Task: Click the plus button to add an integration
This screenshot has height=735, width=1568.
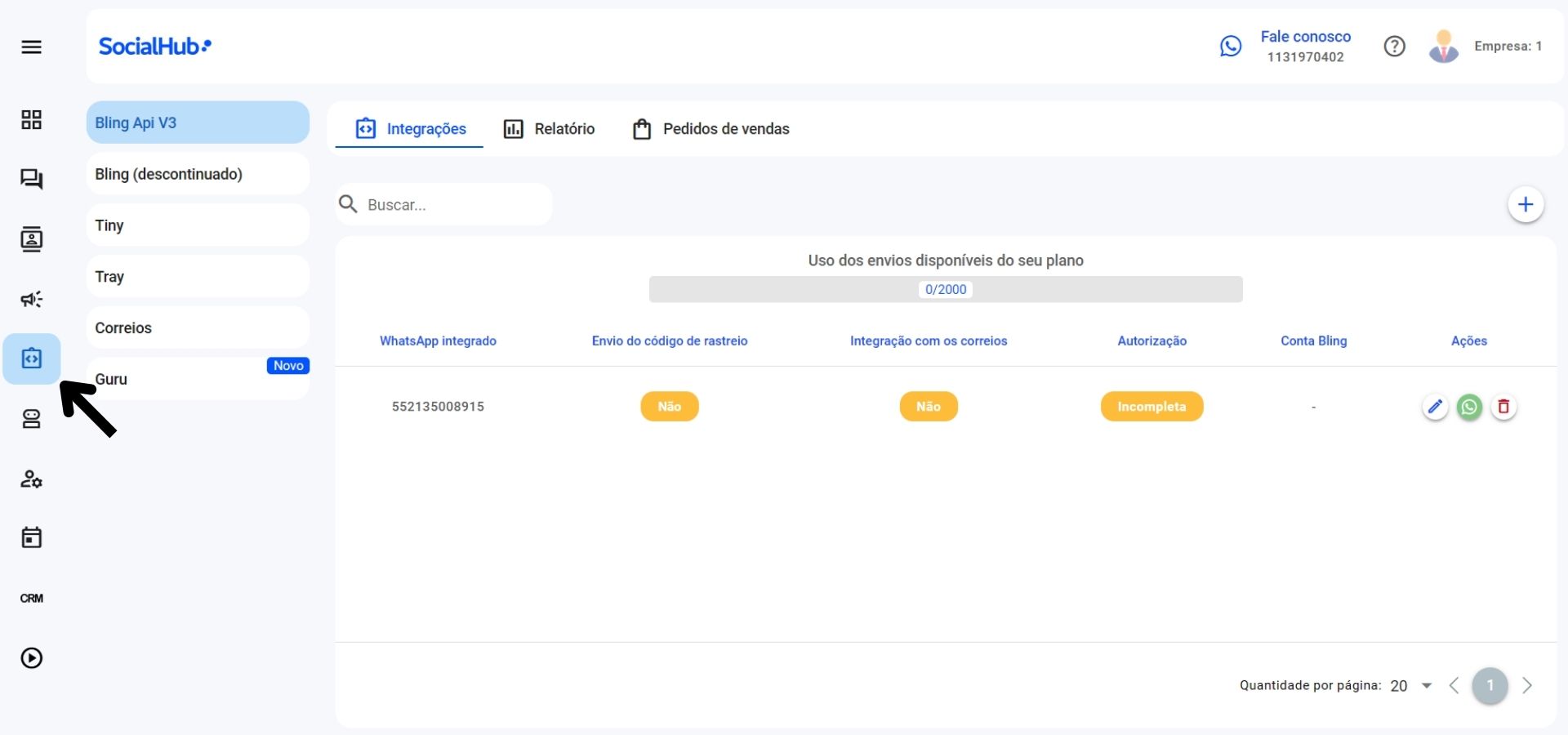Action: point(1526,204)
